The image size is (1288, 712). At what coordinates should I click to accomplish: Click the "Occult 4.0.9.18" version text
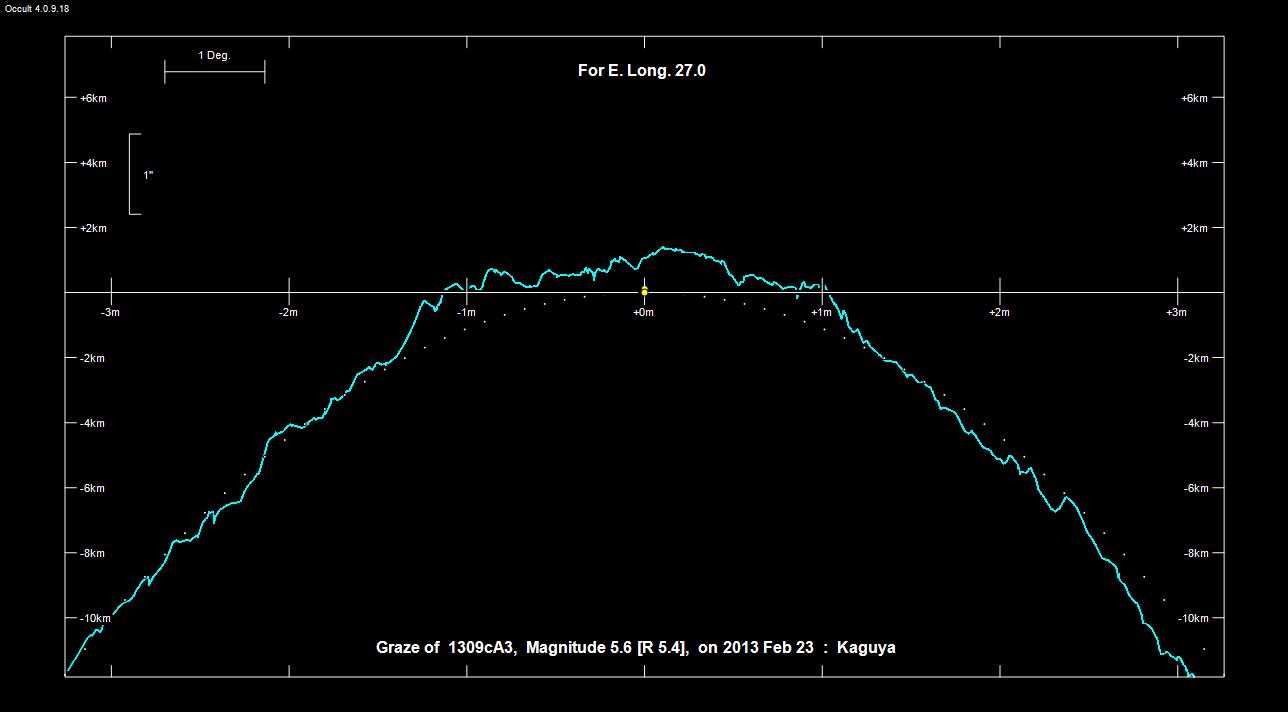37,8
